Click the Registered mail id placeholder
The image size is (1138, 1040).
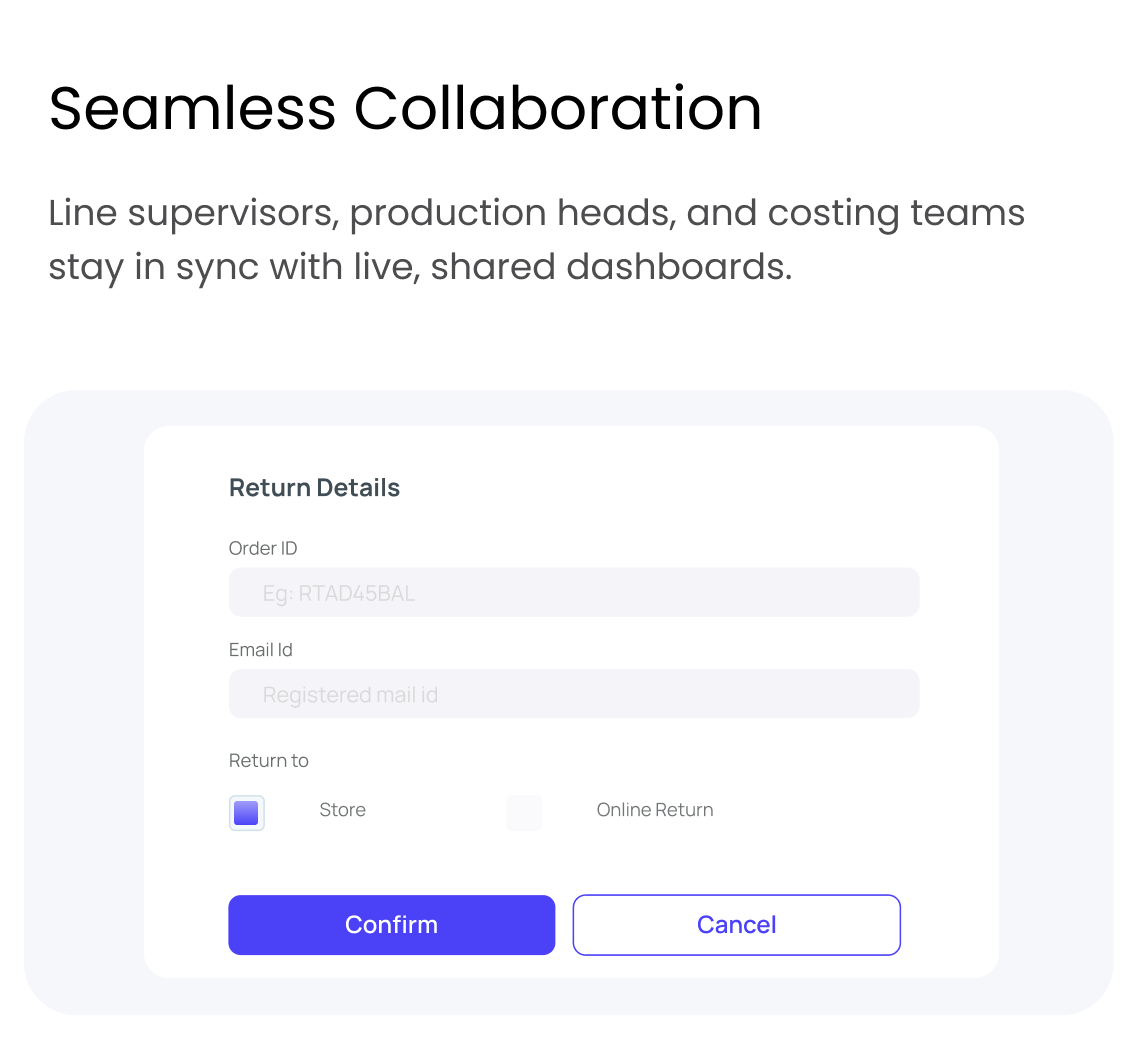pyautogui.click(x=350, y=695)
